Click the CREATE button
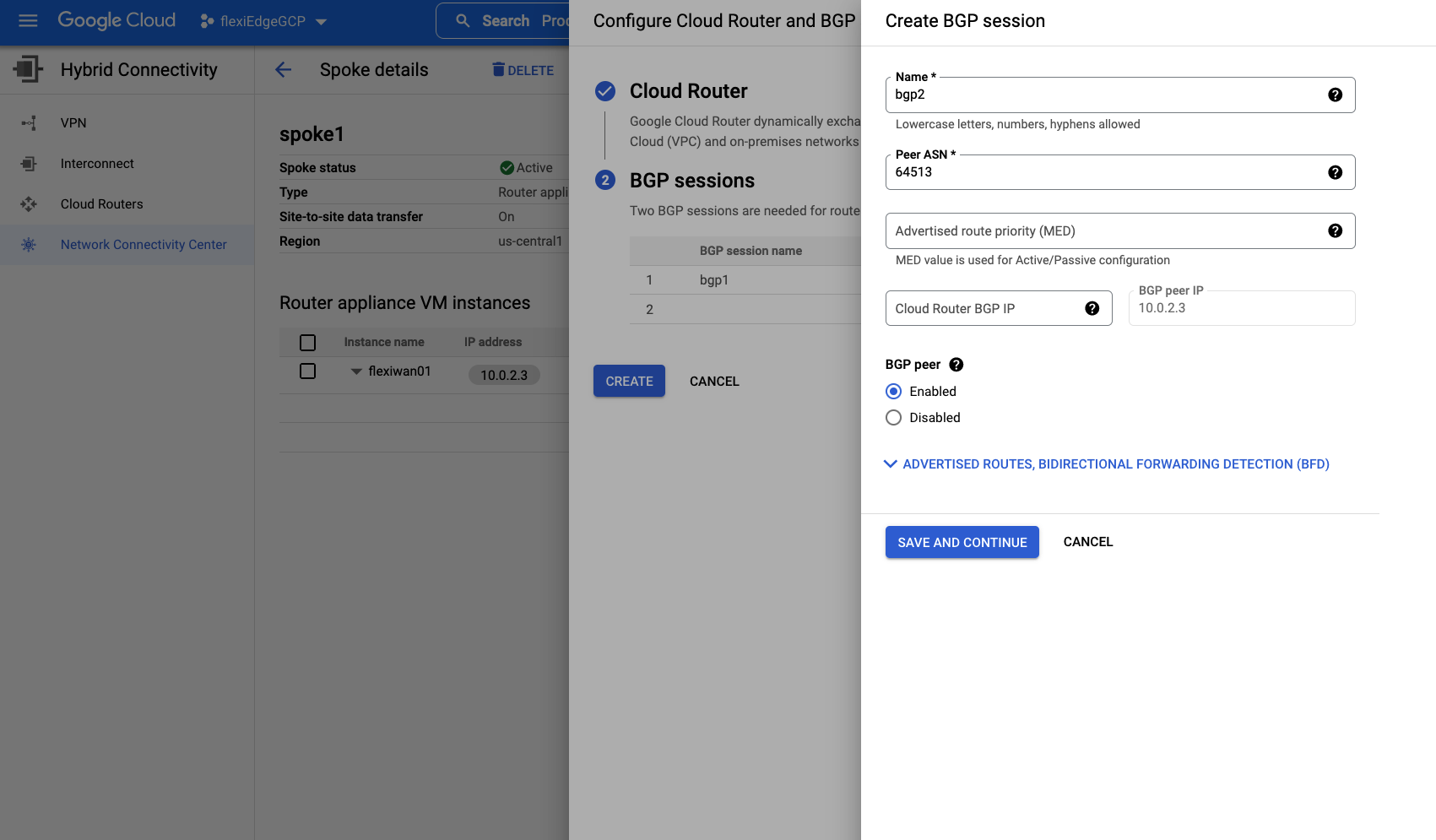 pos(629,381)
